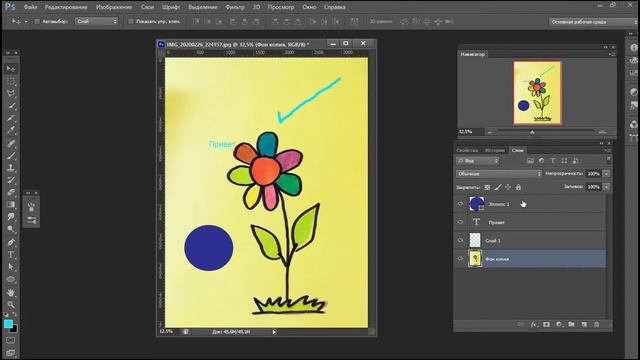Select the Zoom tool in the toolbox
Screen dimensions: 640x360
pos(11,304)
